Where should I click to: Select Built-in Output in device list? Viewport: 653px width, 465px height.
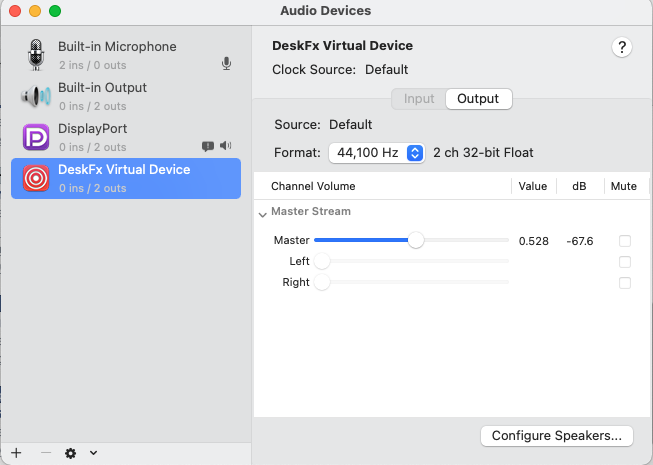pos(126,96)
